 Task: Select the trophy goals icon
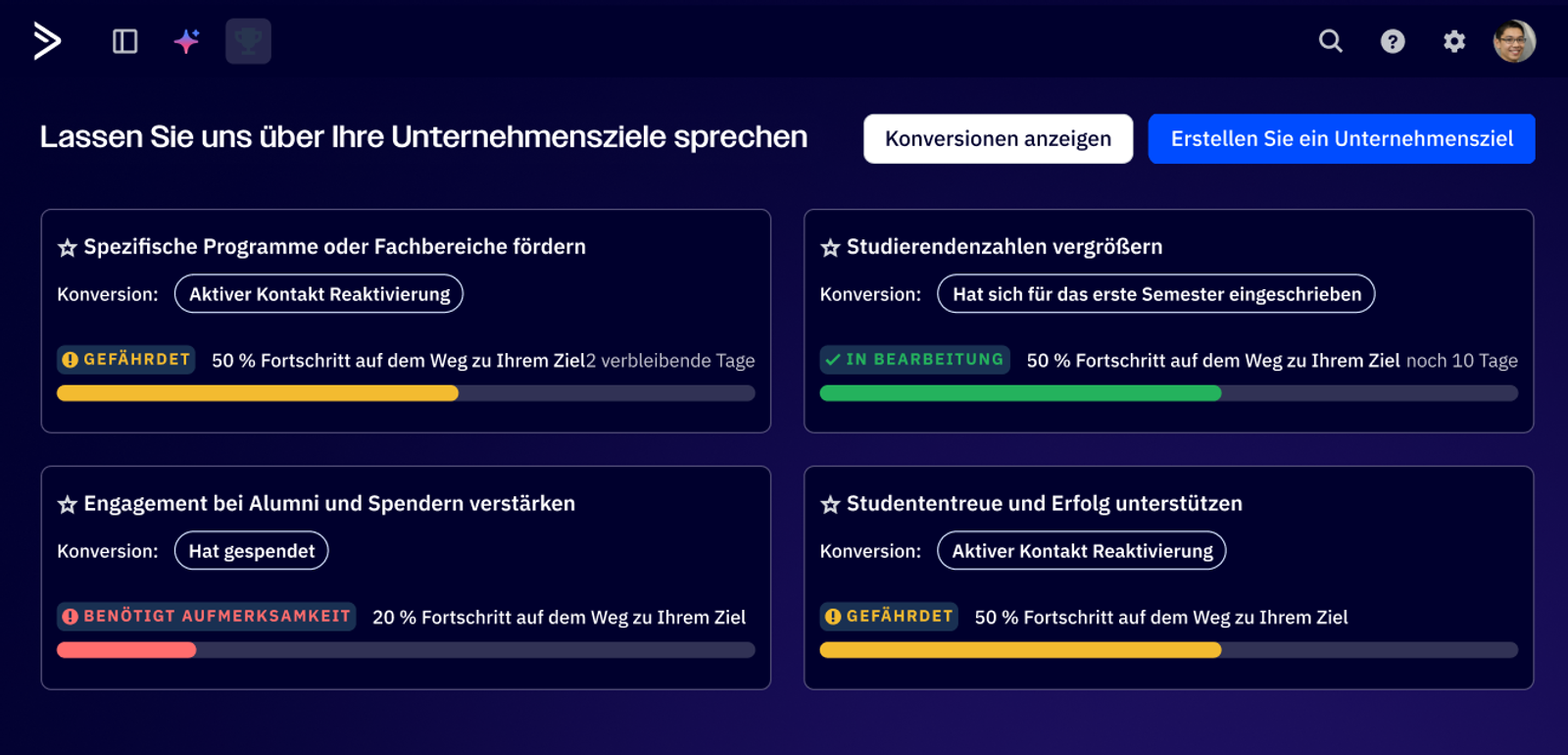248,41
